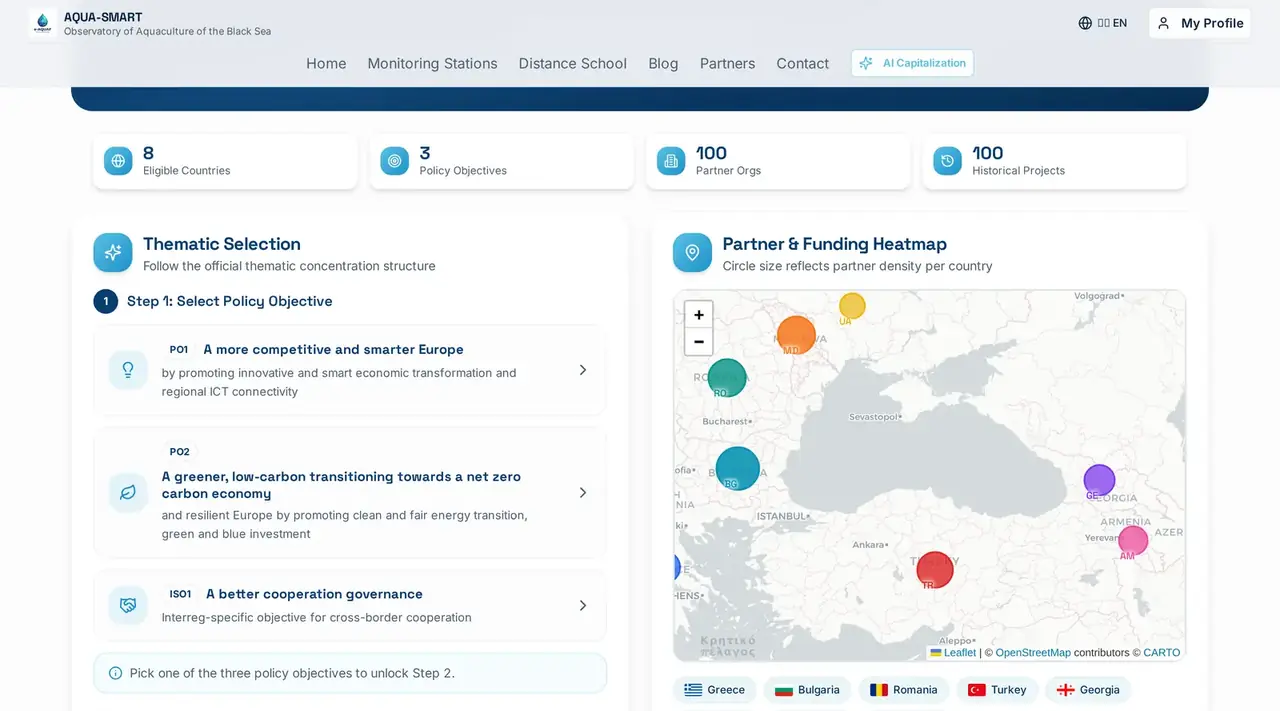Screen dimensions: 1280x711
Task: Go to the Home page
Action: [x=326, y=63]
